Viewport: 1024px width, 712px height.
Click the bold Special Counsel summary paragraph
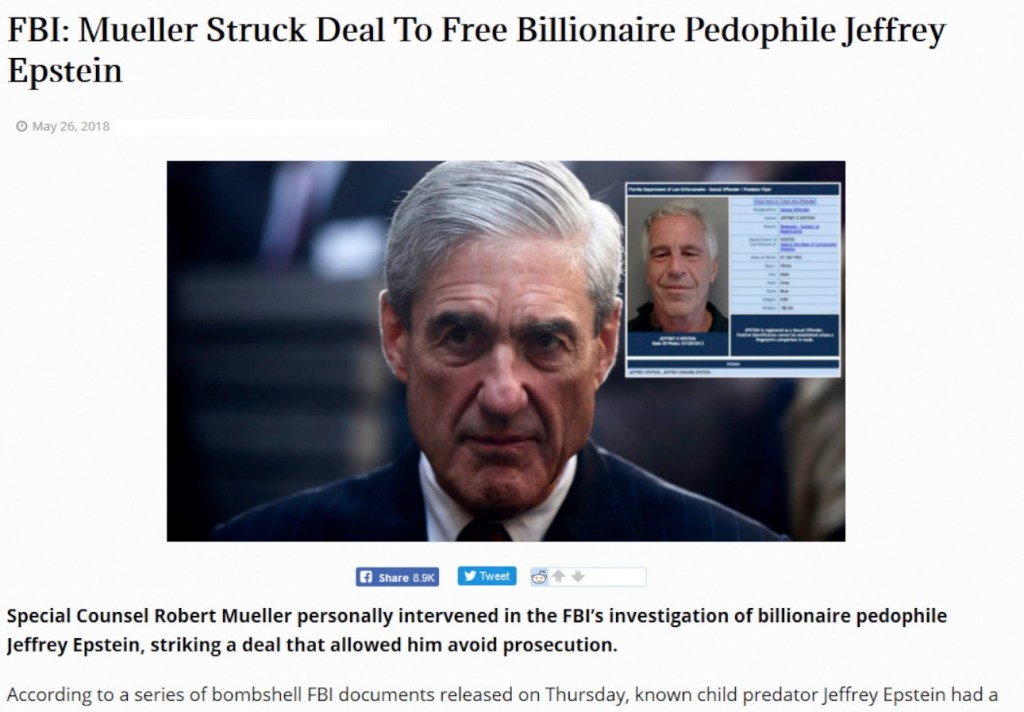(477, 630)
